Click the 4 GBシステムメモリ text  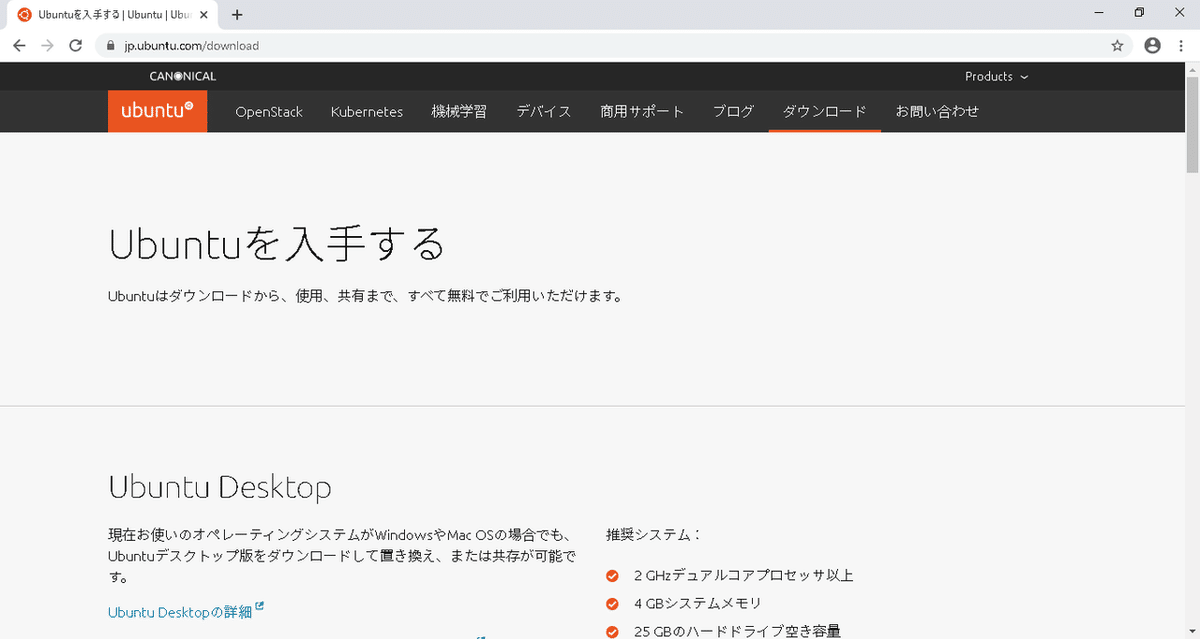698,603
